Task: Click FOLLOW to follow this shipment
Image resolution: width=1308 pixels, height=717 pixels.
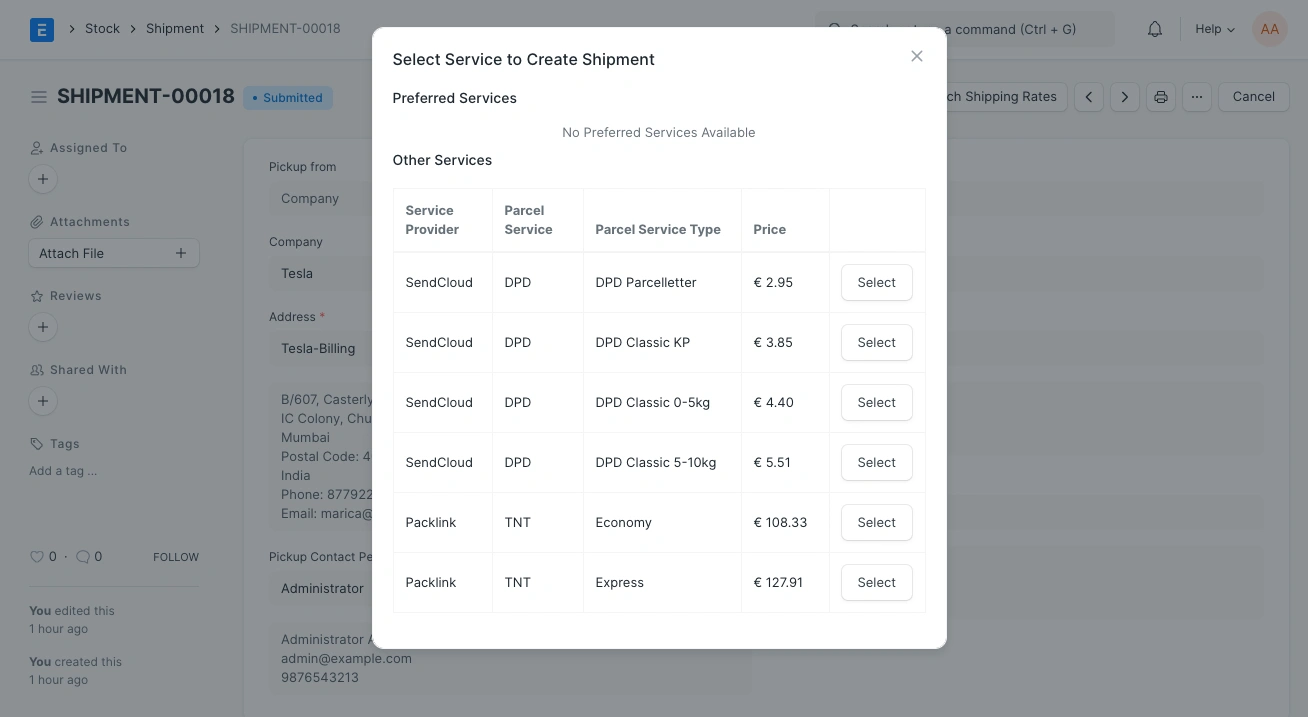Action: click(176, 556)
